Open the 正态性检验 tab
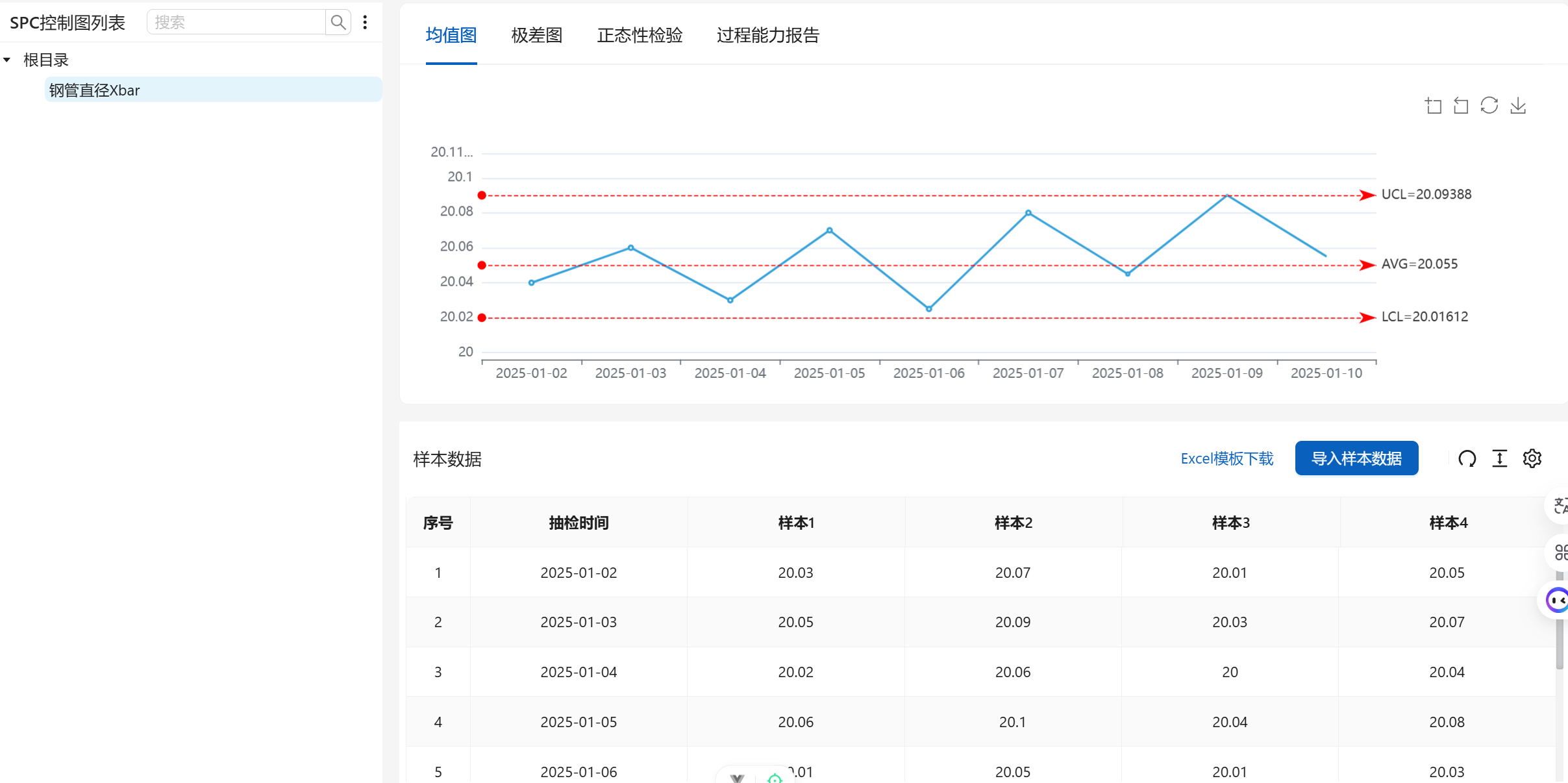The image size is (1568, 783). [x=640, y=35]
